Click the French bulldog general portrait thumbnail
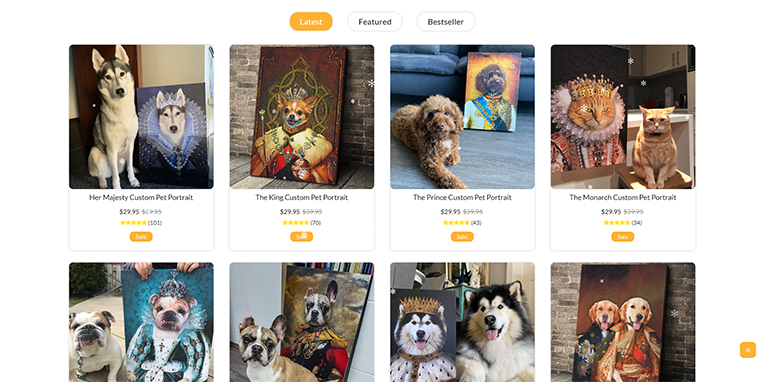764x389 pixels. point(302,322)
